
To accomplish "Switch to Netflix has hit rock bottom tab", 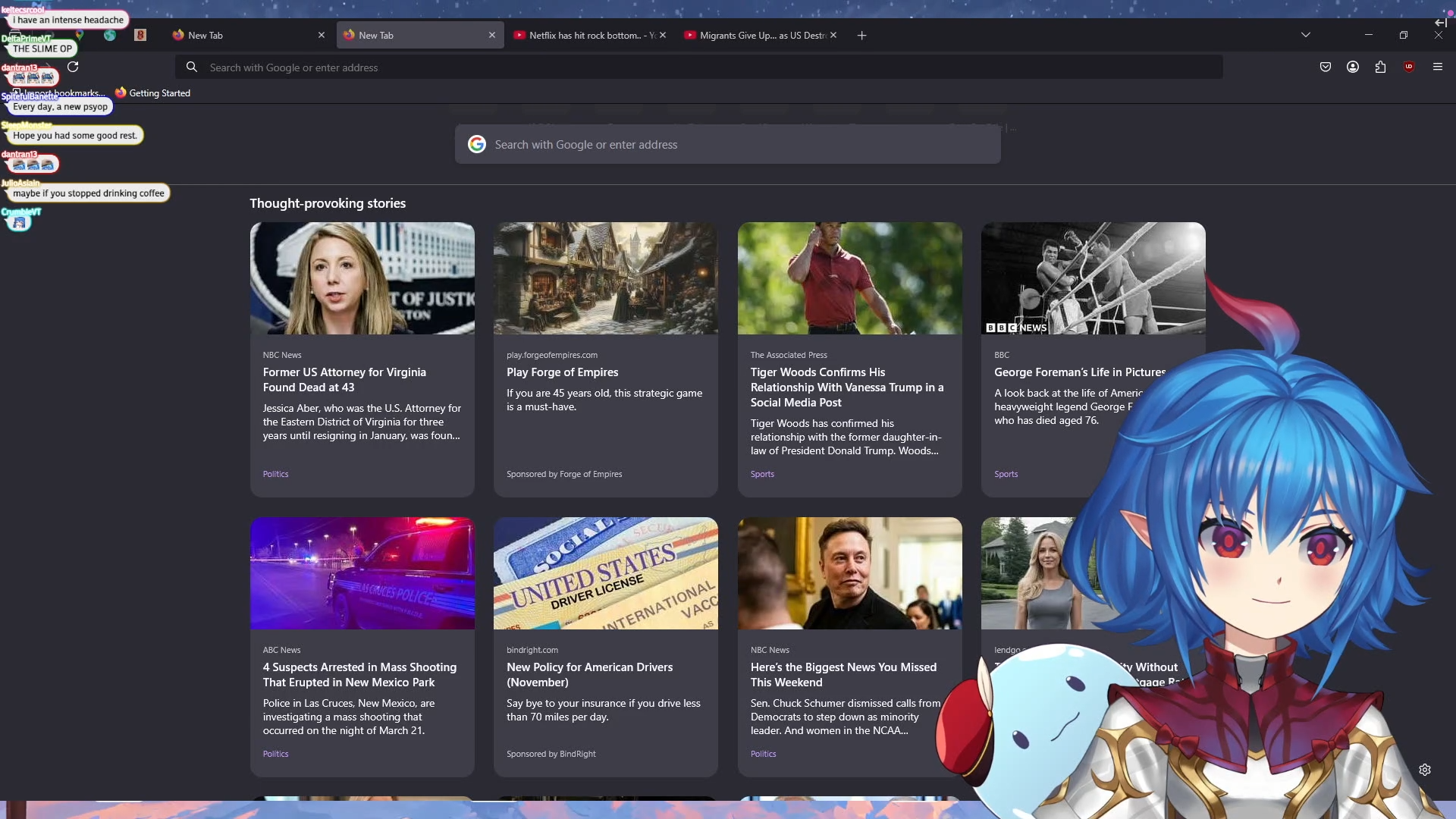I will 584,35.
